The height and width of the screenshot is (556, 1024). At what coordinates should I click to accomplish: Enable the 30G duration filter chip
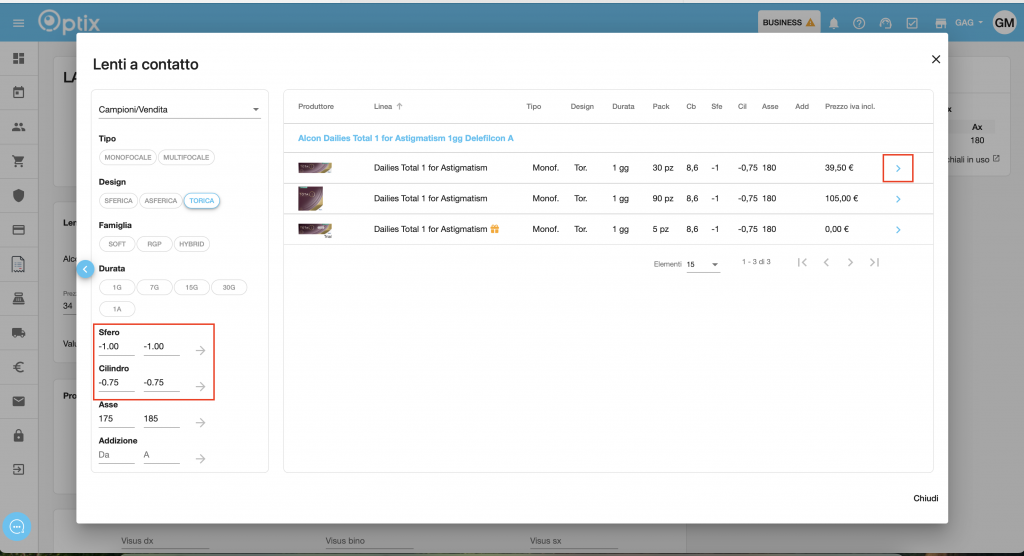pyautogui.click(x=229, y=287)
